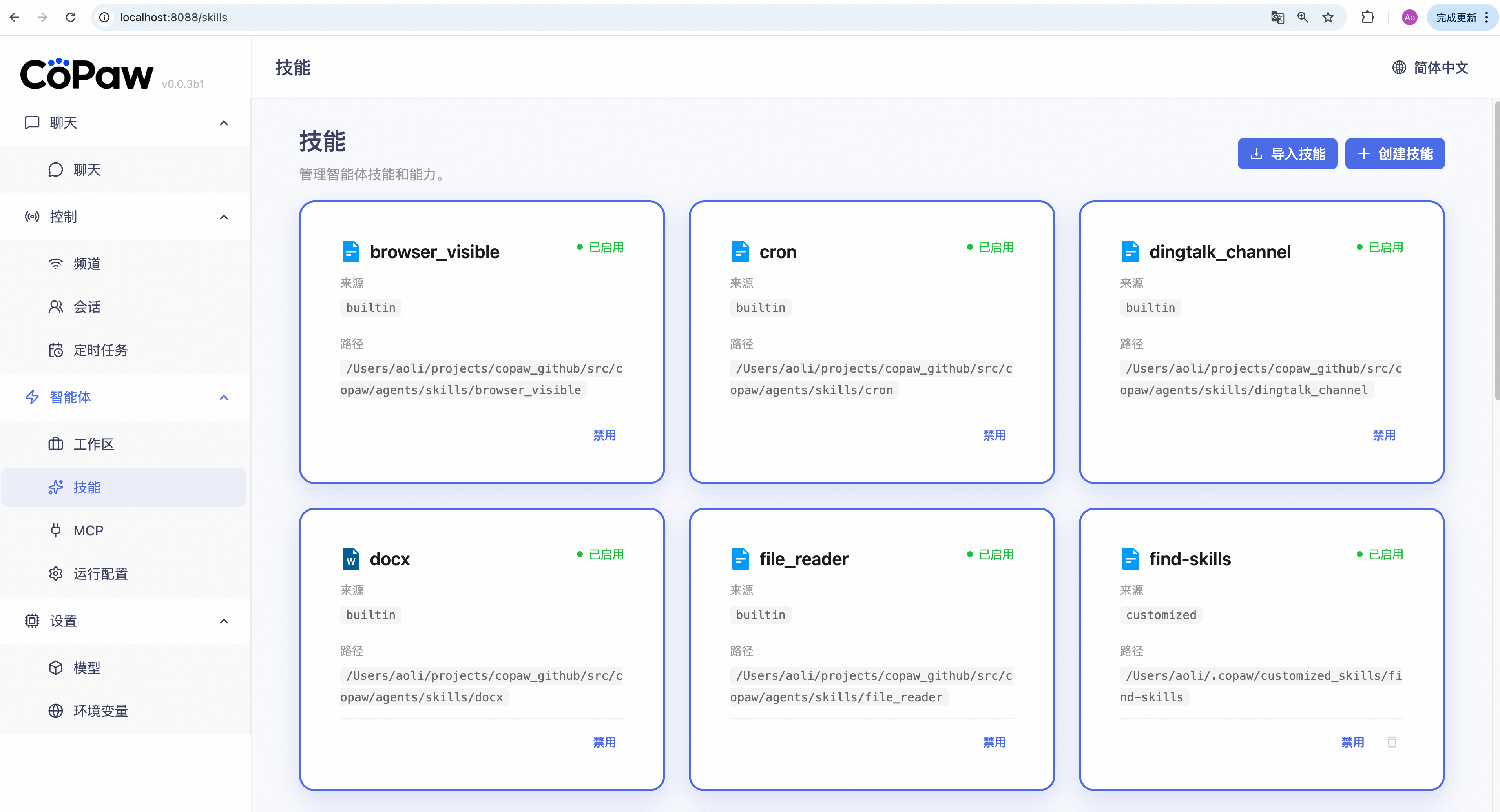Open the 工作区 workspace page

124,444
